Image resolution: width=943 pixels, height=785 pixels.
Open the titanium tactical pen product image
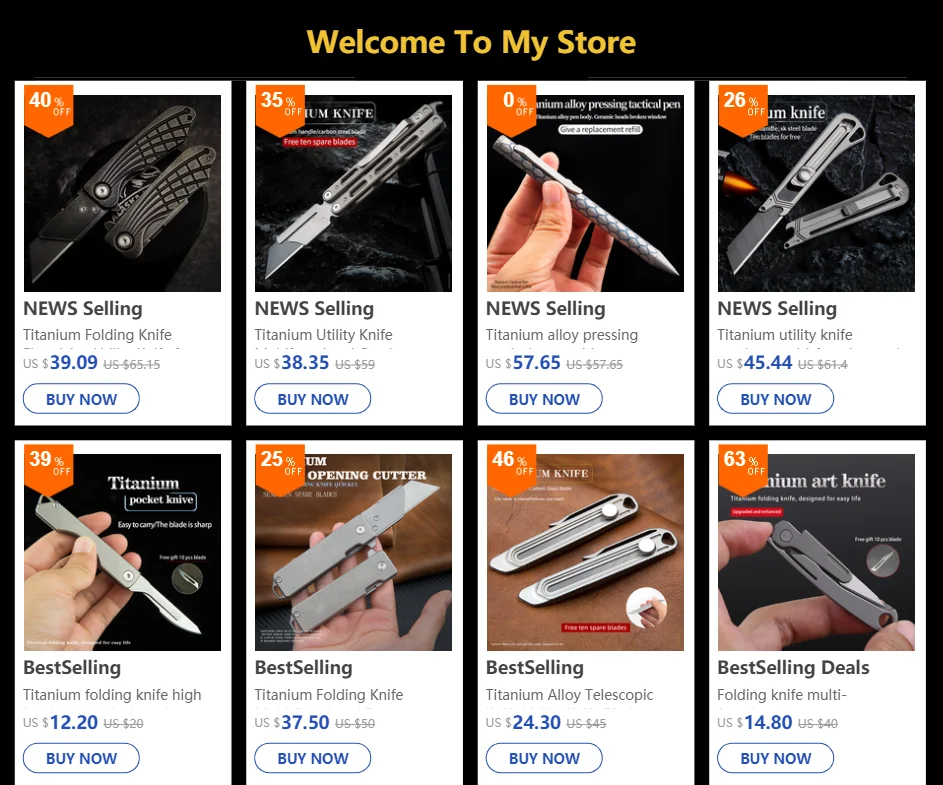(x=585, y=193)
